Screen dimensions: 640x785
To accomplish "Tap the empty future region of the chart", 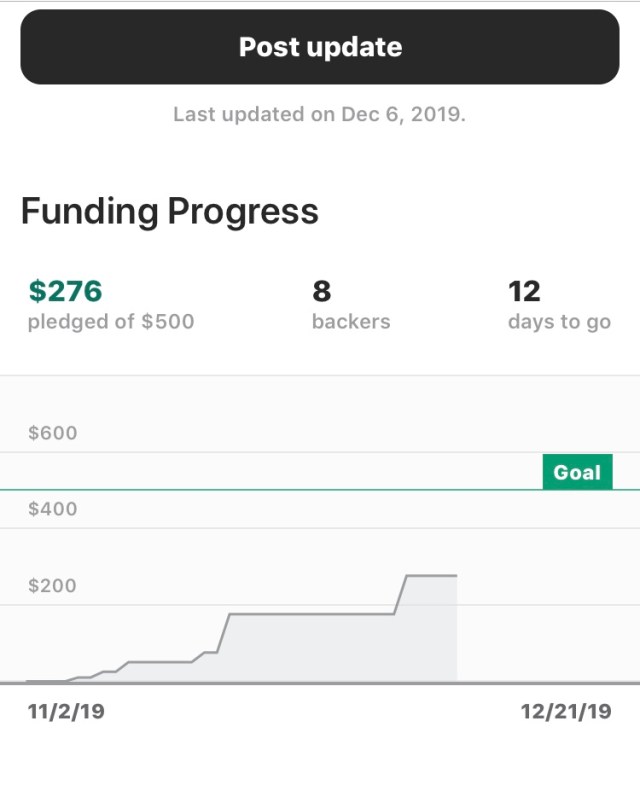I will [x=545, y=620].
